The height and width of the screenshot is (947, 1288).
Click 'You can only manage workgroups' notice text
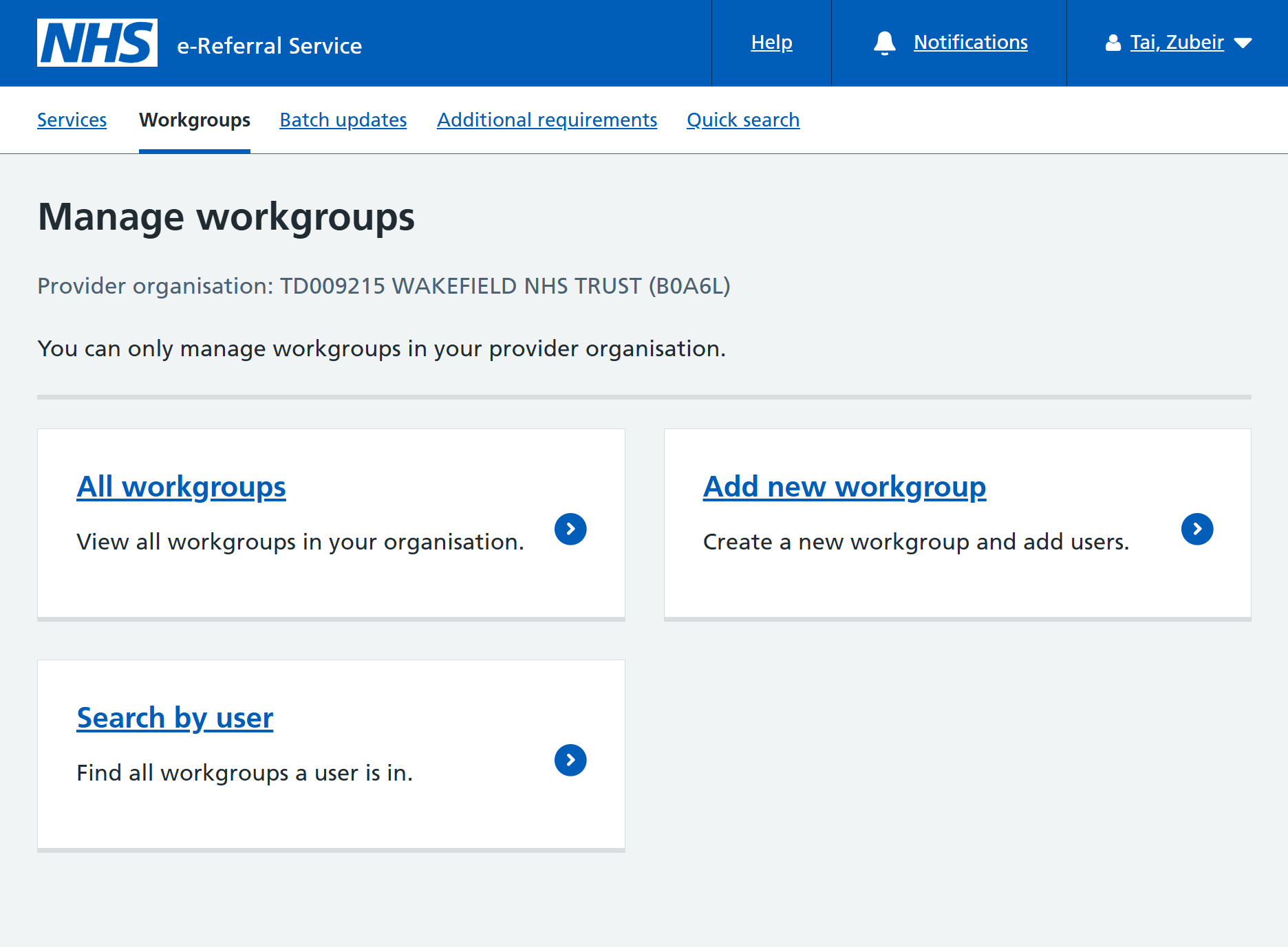click(x=382, y=349)
